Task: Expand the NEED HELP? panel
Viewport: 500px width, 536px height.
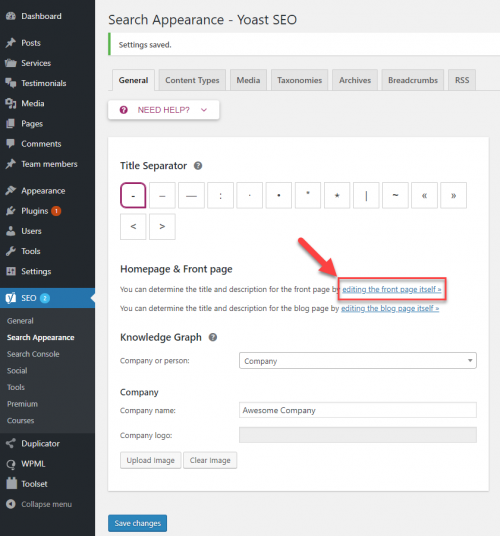Action: click(x=164, y=110)
